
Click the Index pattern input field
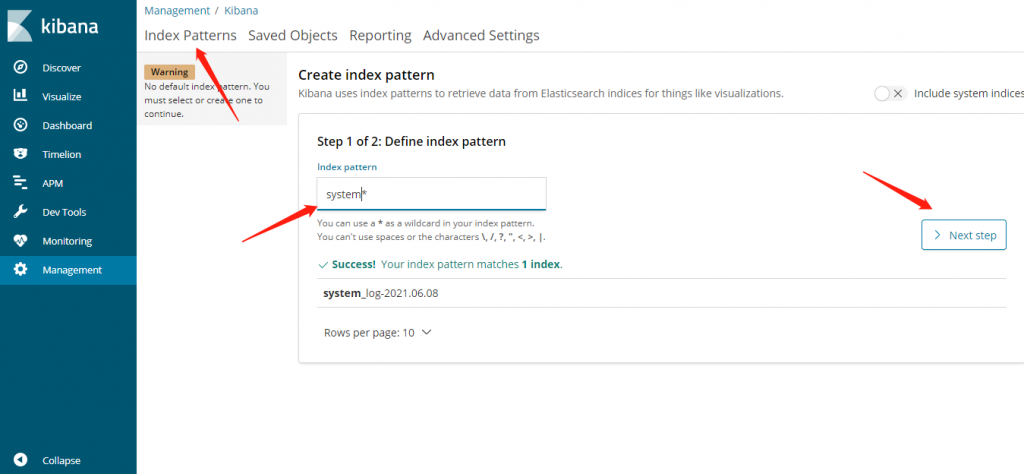click(431, 194)
